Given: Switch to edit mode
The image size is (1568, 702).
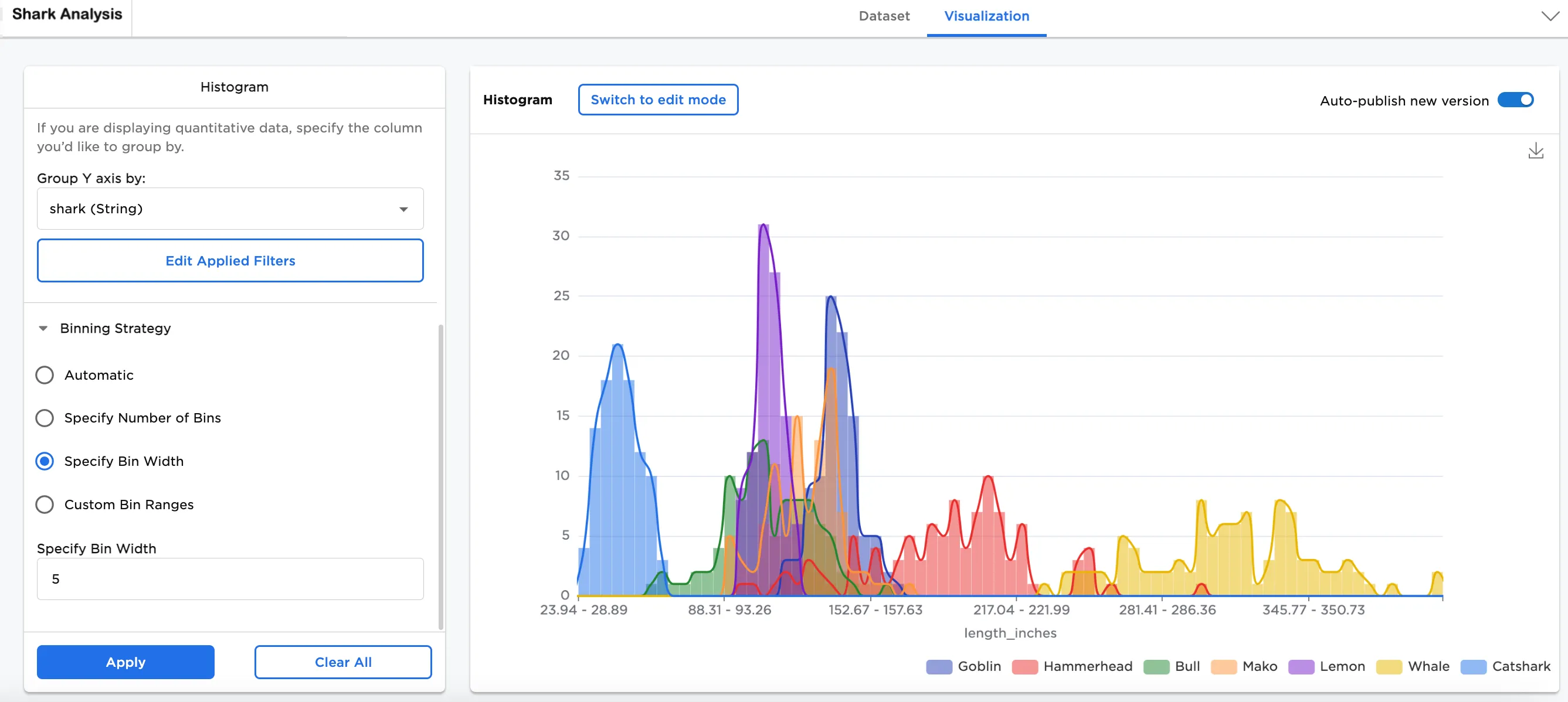Looking at the screenshot, I should click(x=657, y=100).
